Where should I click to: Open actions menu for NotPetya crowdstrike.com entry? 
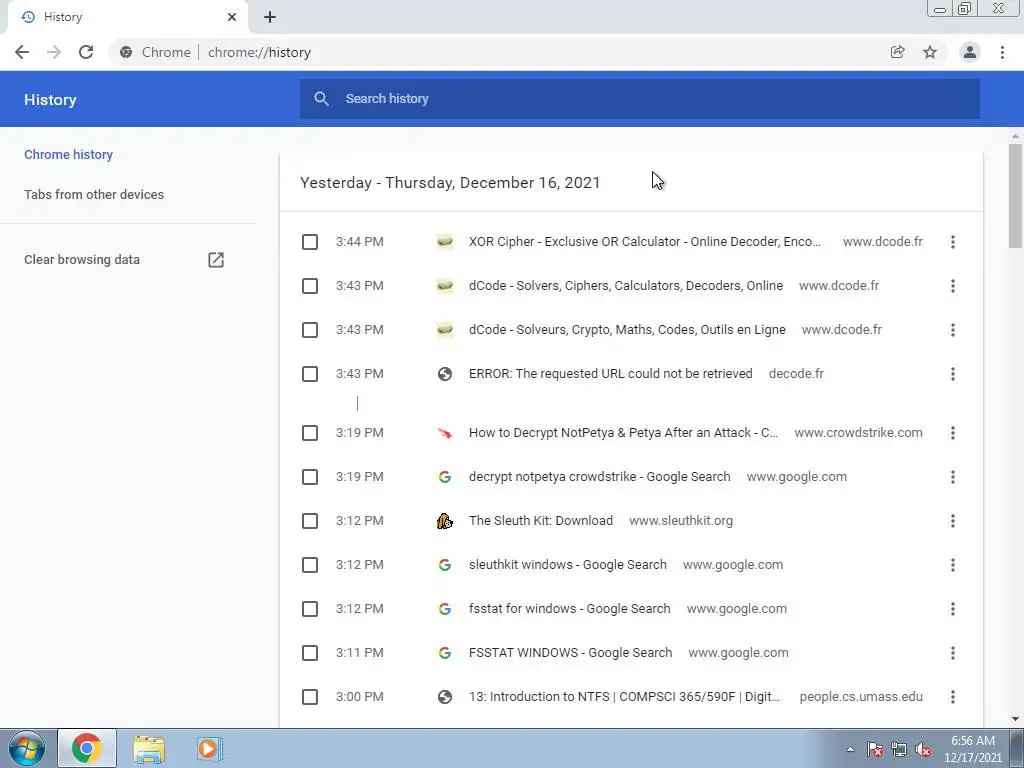pos(953,433)
